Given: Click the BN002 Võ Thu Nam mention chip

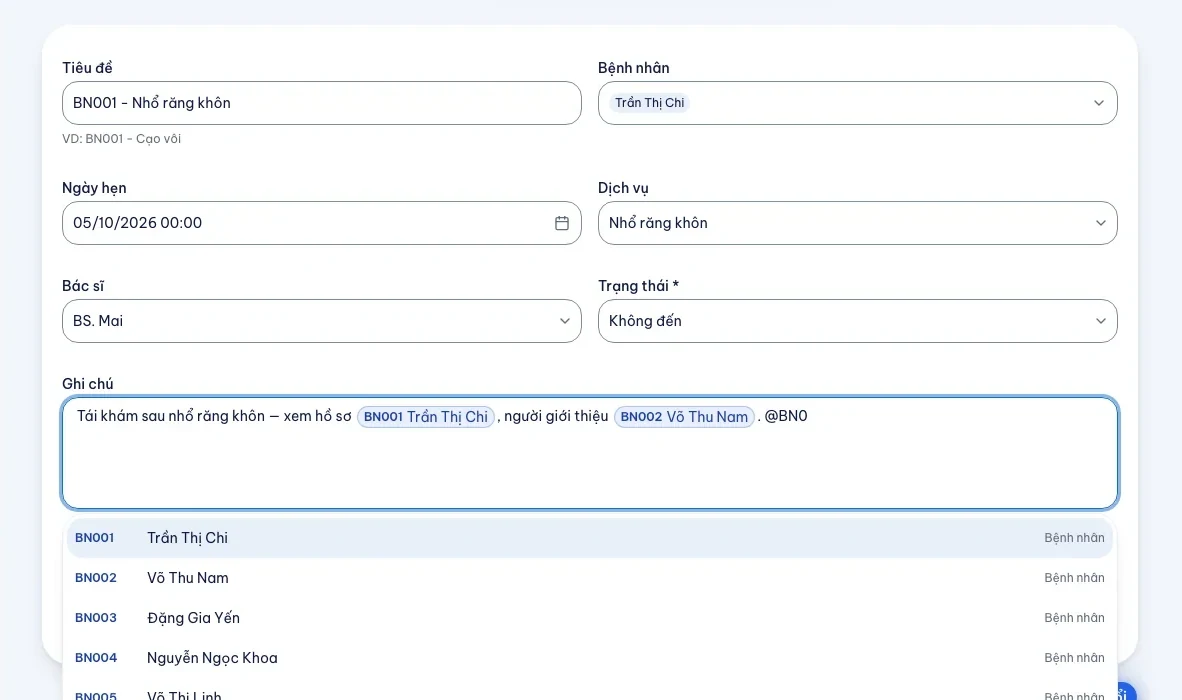Looking at the screenshot, I should click(x=684, y=417).
